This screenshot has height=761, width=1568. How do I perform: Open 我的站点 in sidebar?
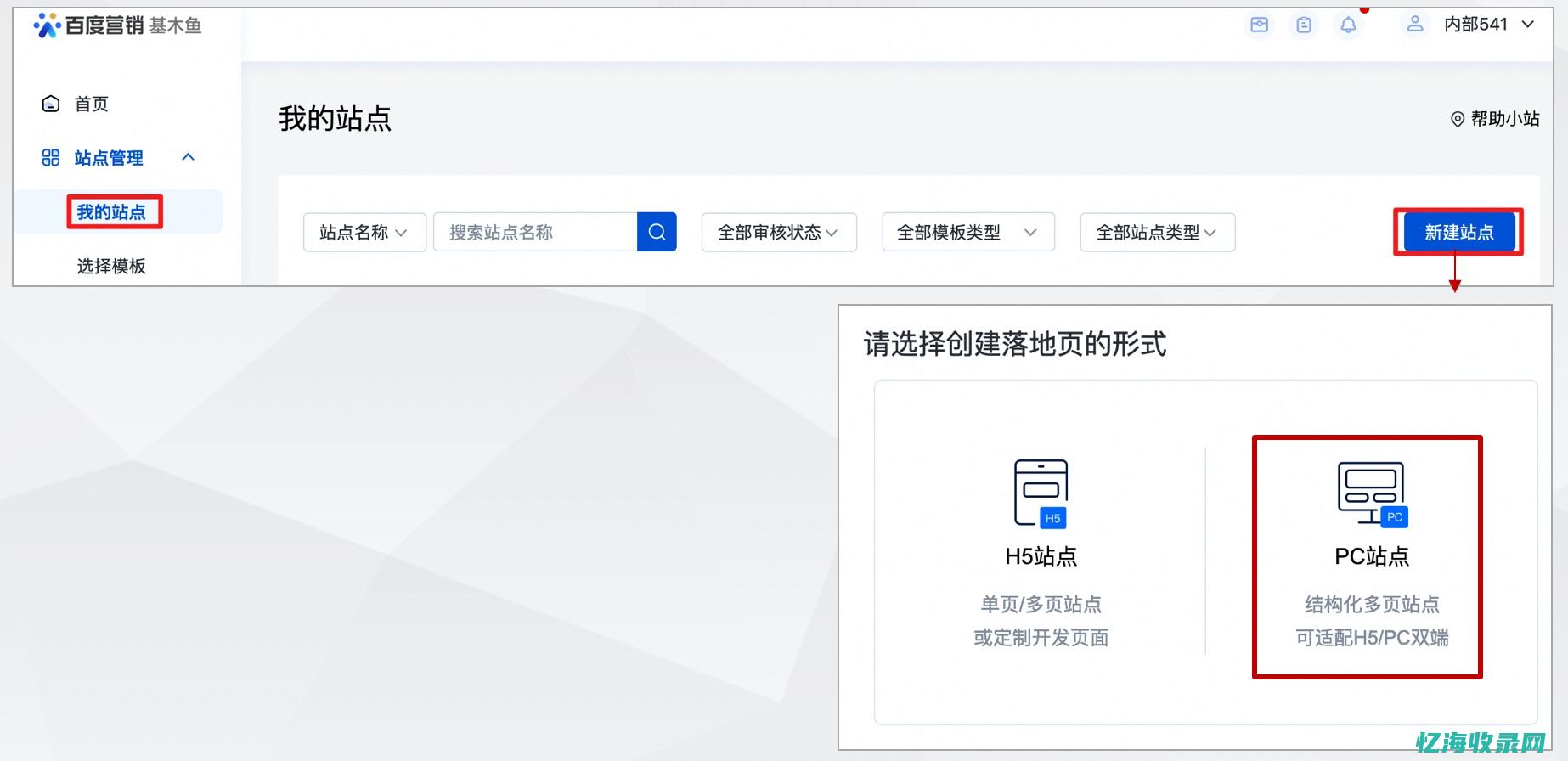[x=111, y=212]
